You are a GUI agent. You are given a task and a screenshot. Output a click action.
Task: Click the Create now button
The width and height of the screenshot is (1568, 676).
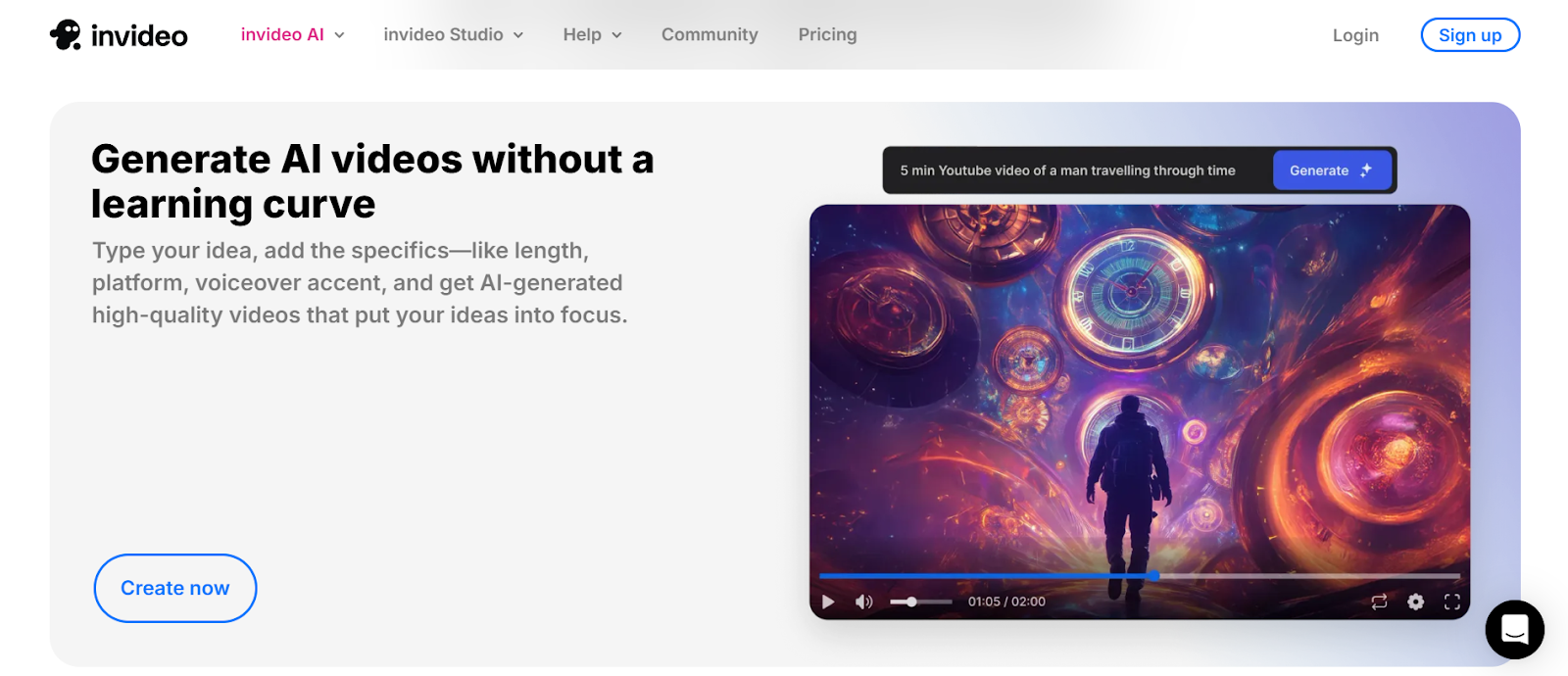175,588
